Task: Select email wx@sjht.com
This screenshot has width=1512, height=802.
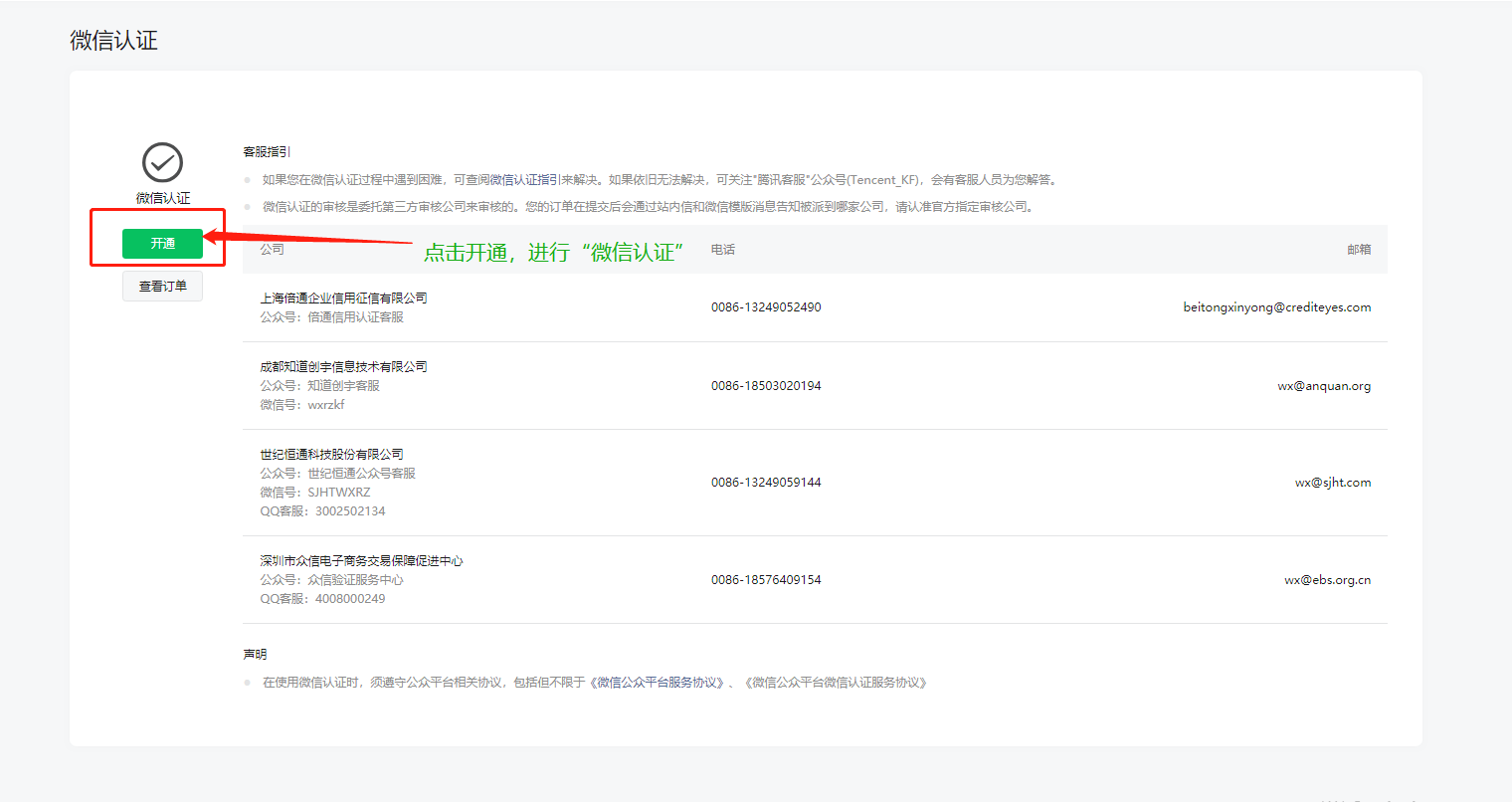Action: (1333, 483)
